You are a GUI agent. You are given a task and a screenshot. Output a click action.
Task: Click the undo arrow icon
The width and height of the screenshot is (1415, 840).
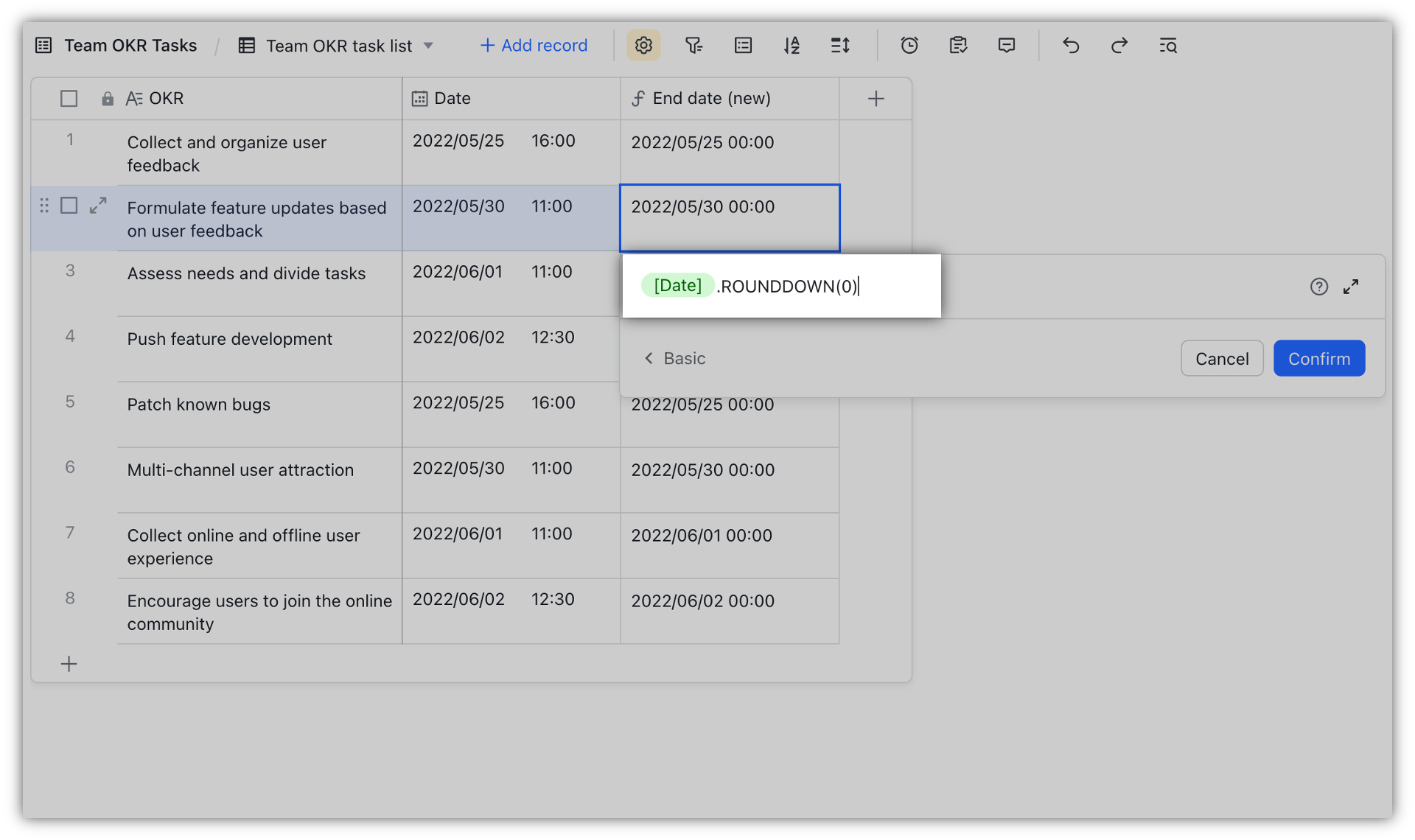point(1070,45)
